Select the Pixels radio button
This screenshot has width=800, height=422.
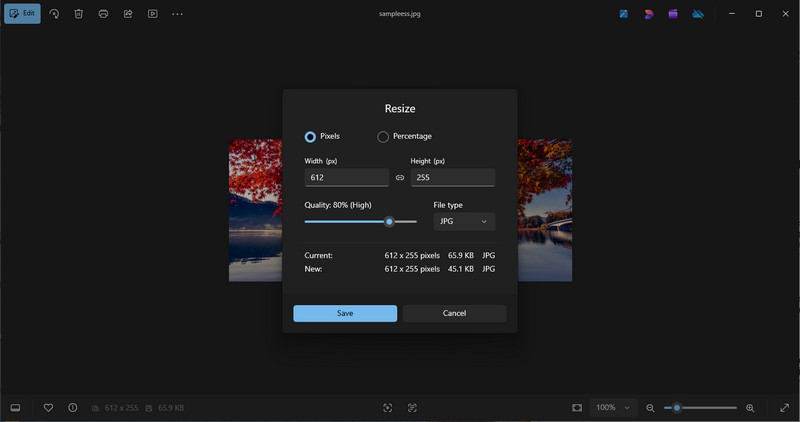[310, 137]
